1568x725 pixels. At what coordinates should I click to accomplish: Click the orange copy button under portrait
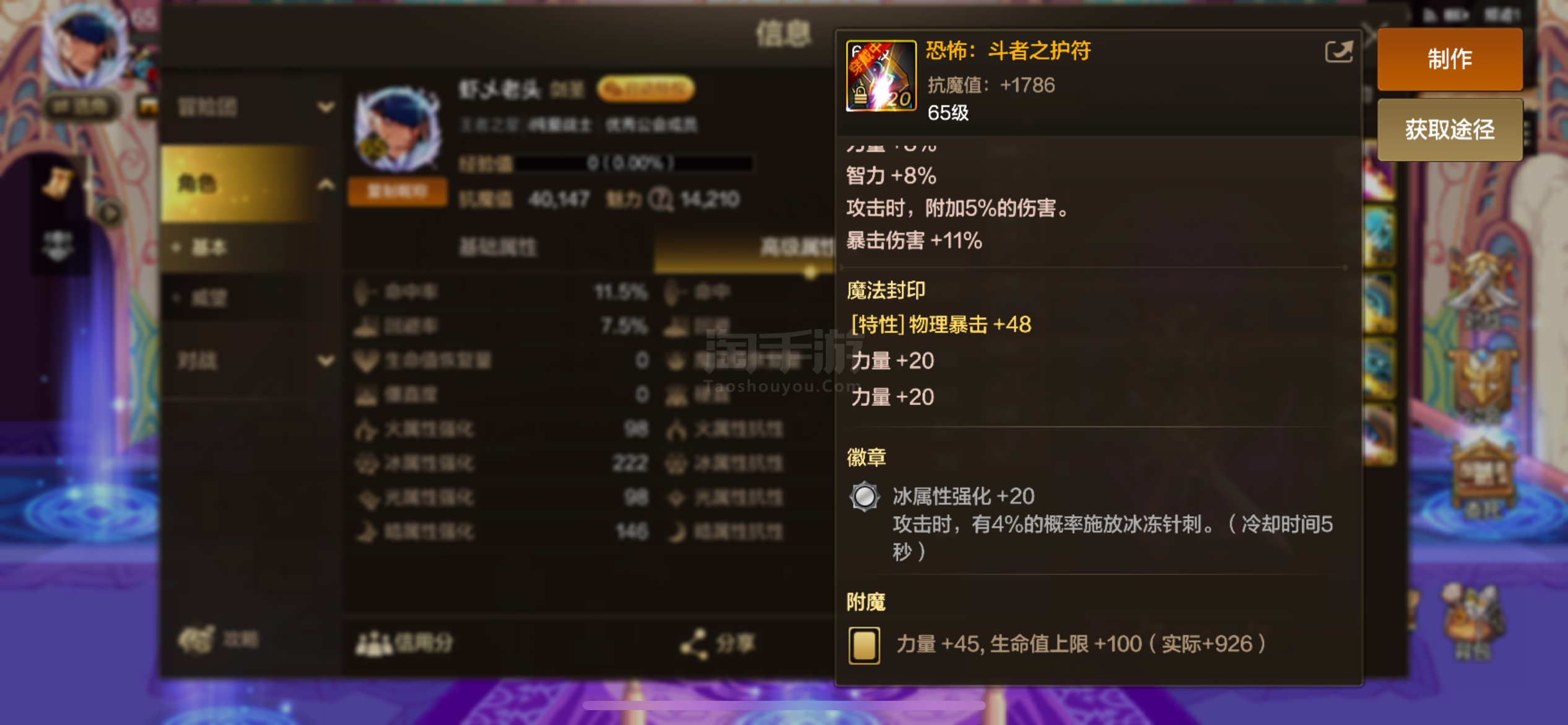pyautogui.click(x=398, y=191)
